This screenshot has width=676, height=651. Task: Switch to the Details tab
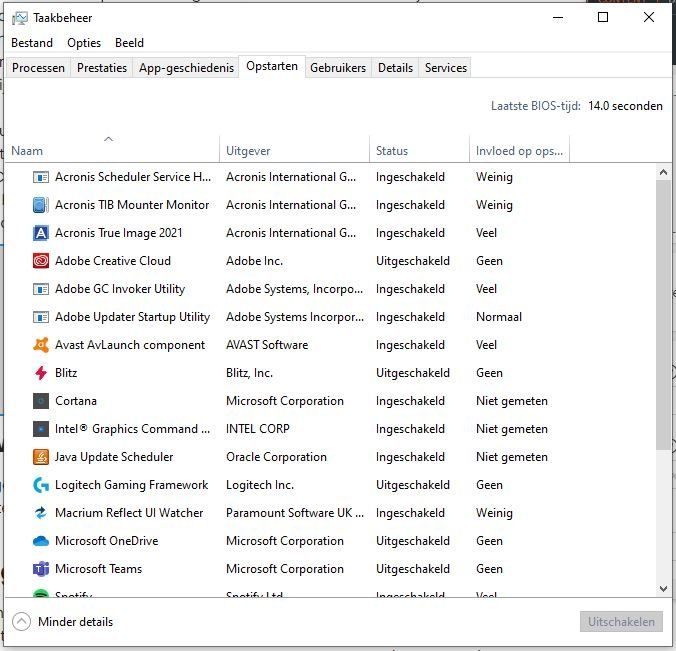[x=395, y=68]
